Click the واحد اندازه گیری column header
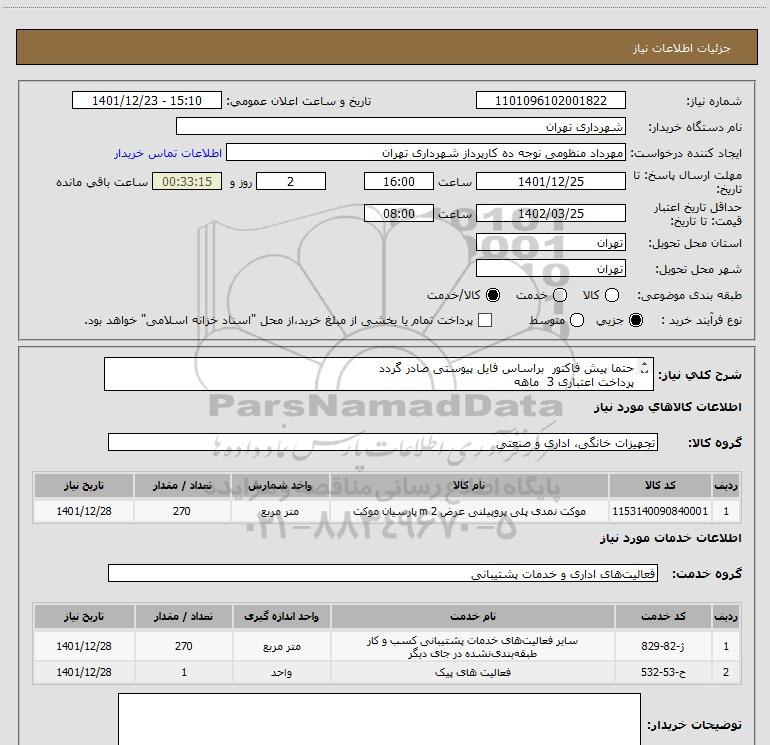This screenshot has height=745, width=770. coord(281,616)
